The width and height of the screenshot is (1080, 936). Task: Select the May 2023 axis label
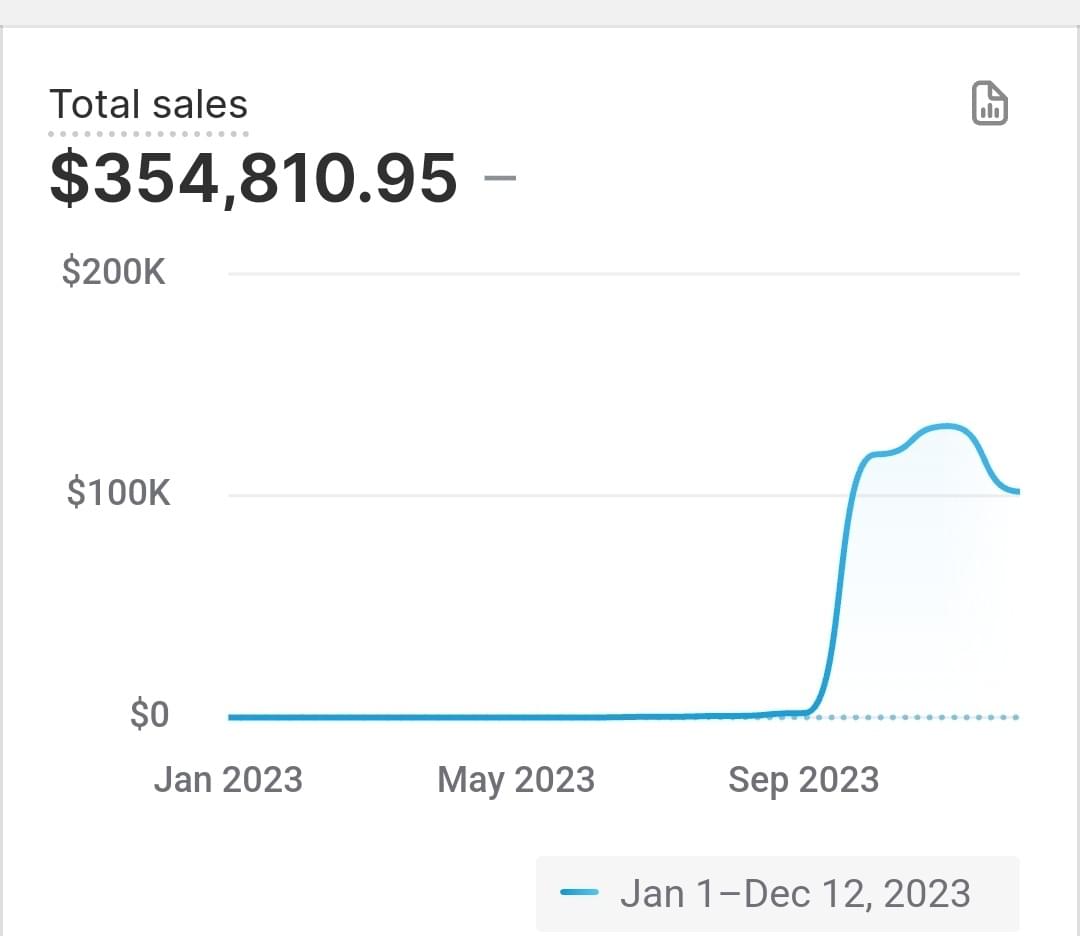516,780
